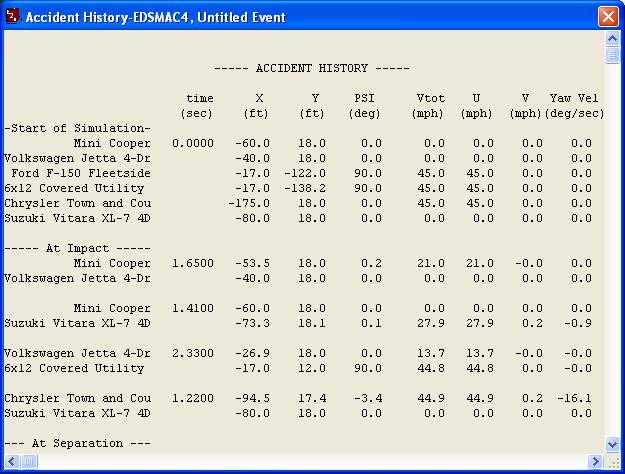The height and width of the screenshot is (474, 625).
Task: Click the EDSMAC4 app icon in title bar
Action: [12, 17]
